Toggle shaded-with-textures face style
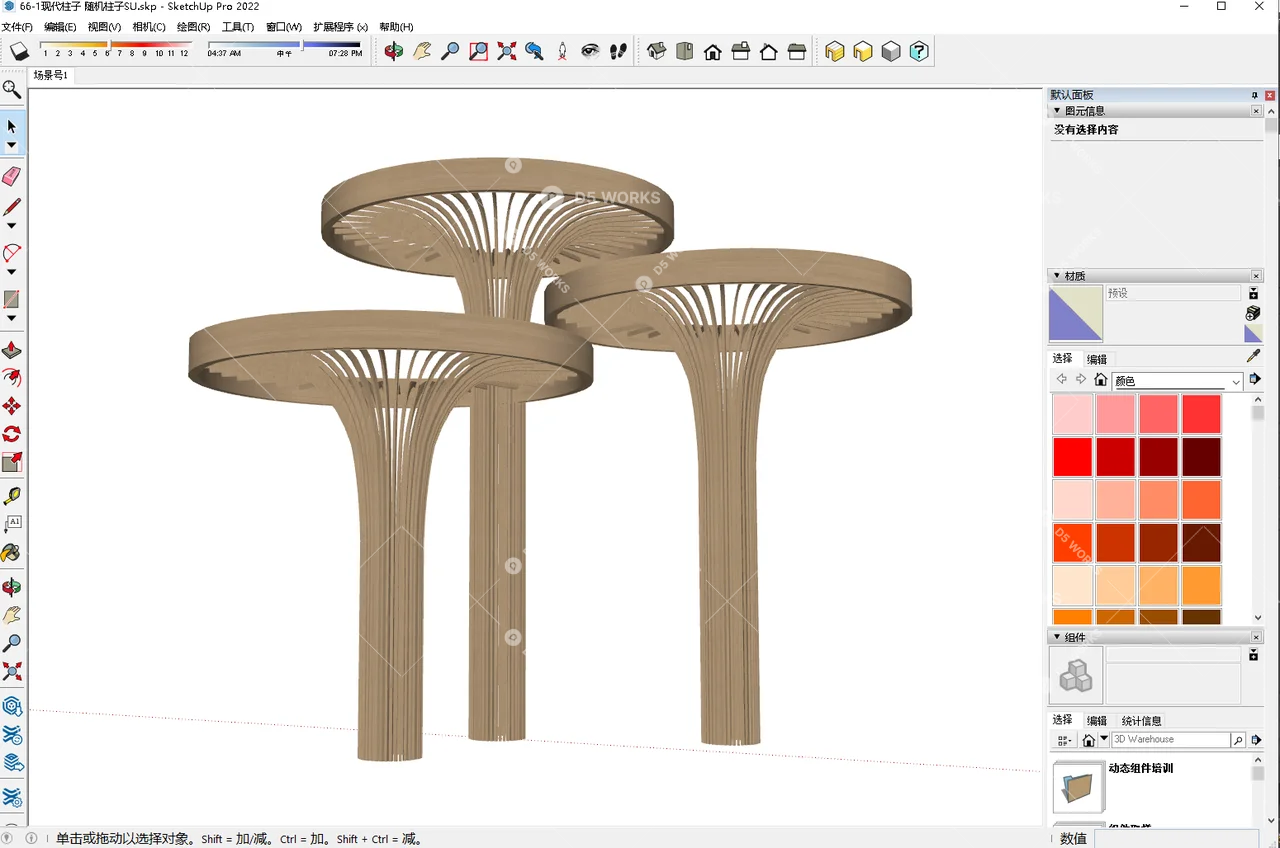Screen dimensions: 1280x848 click(x=834, y=51)
